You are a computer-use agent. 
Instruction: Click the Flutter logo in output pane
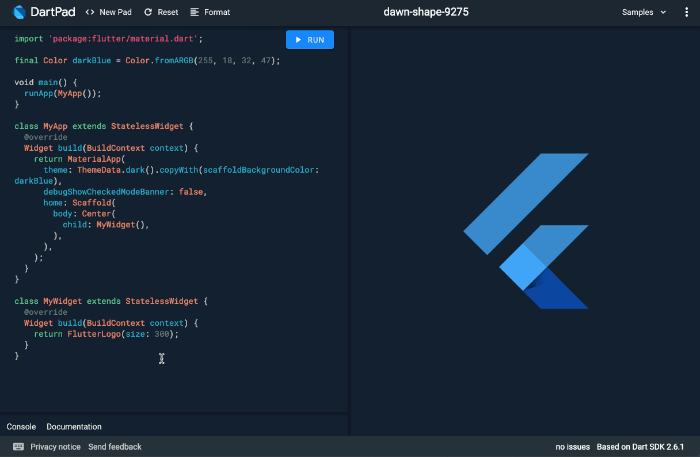coord(525,232)
